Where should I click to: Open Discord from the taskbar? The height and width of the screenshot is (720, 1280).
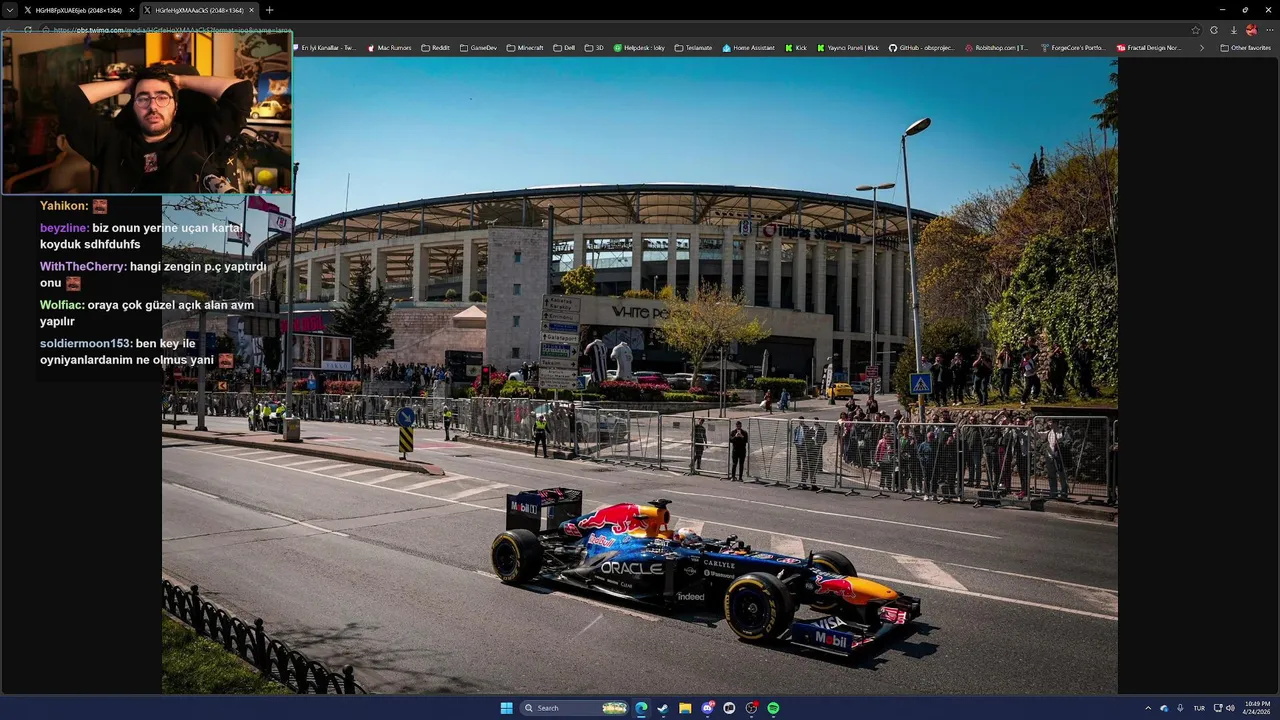click(707, 708)
